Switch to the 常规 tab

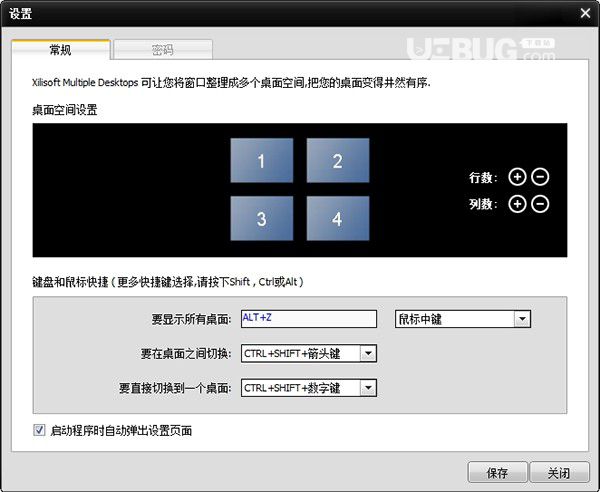(60, 50)
